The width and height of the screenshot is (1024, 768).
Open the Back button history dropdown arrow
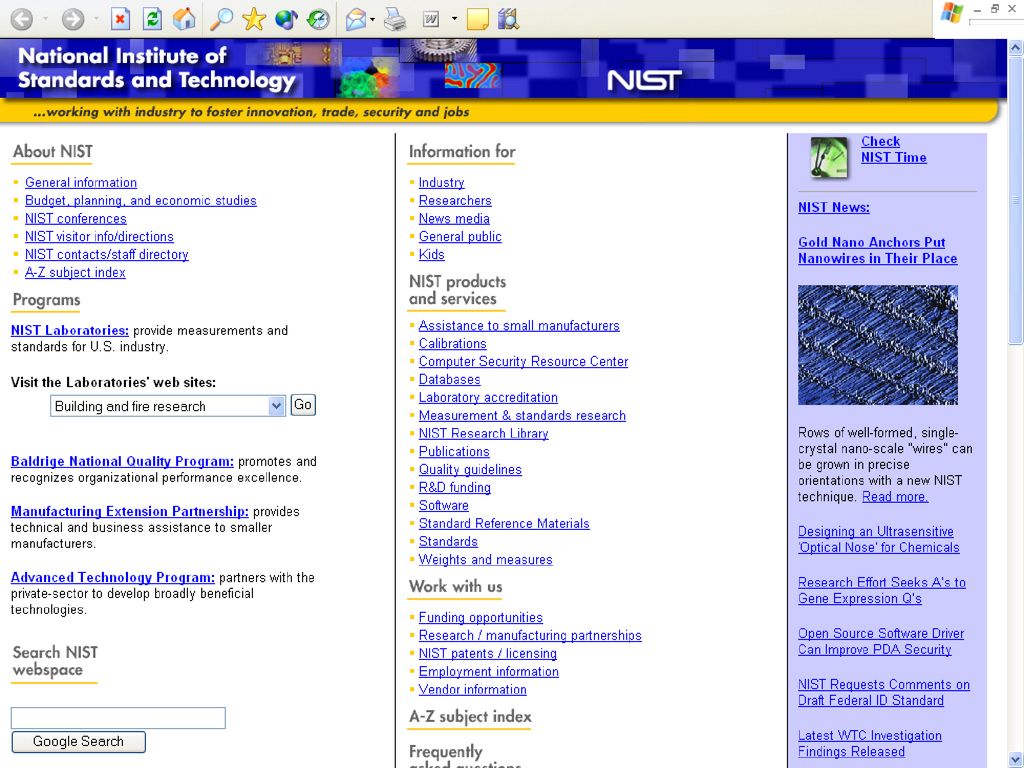tap(45, 19)
